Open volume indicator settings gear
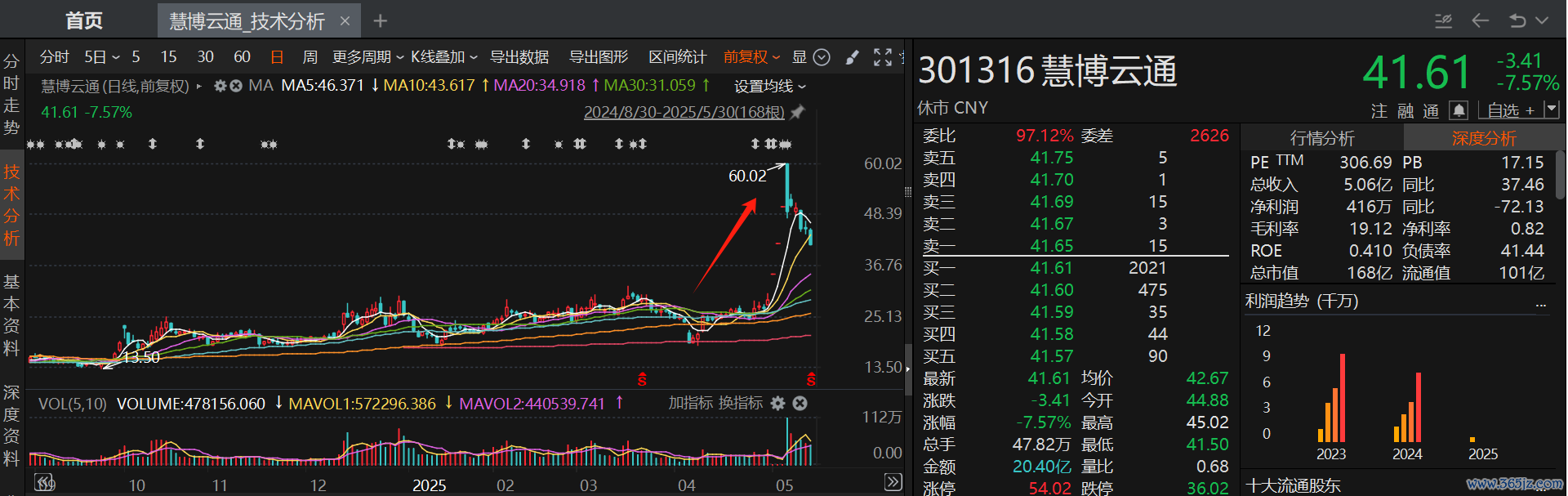Viewport: 1568px width, 496px height. click(x=778, y=403)
